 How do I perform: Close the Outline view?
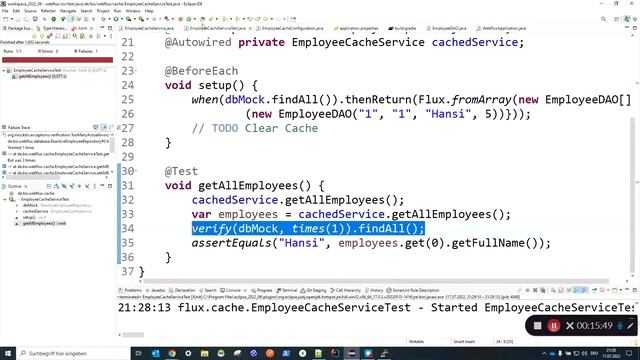pyautogui.click(x=26, y=186)
